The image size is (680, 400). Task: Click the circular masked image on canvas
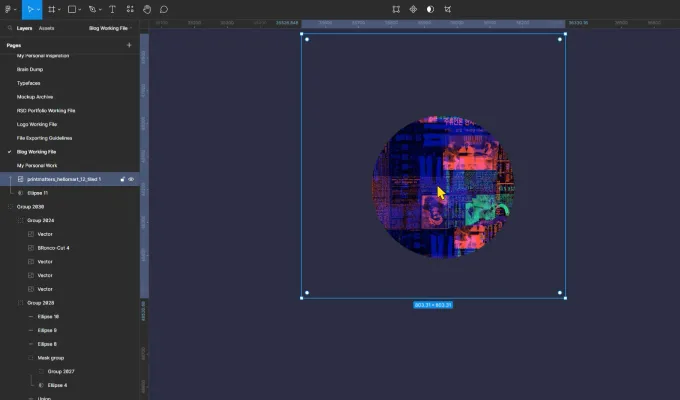pyautogui.click(x=443, y=187)
